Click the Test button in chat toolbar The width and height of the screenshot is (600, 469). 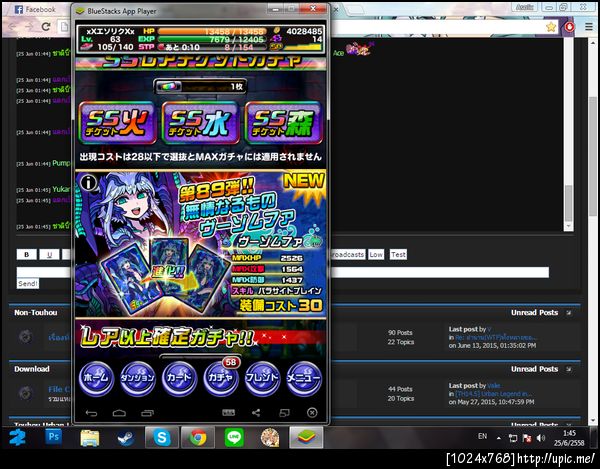coord(398,254)
